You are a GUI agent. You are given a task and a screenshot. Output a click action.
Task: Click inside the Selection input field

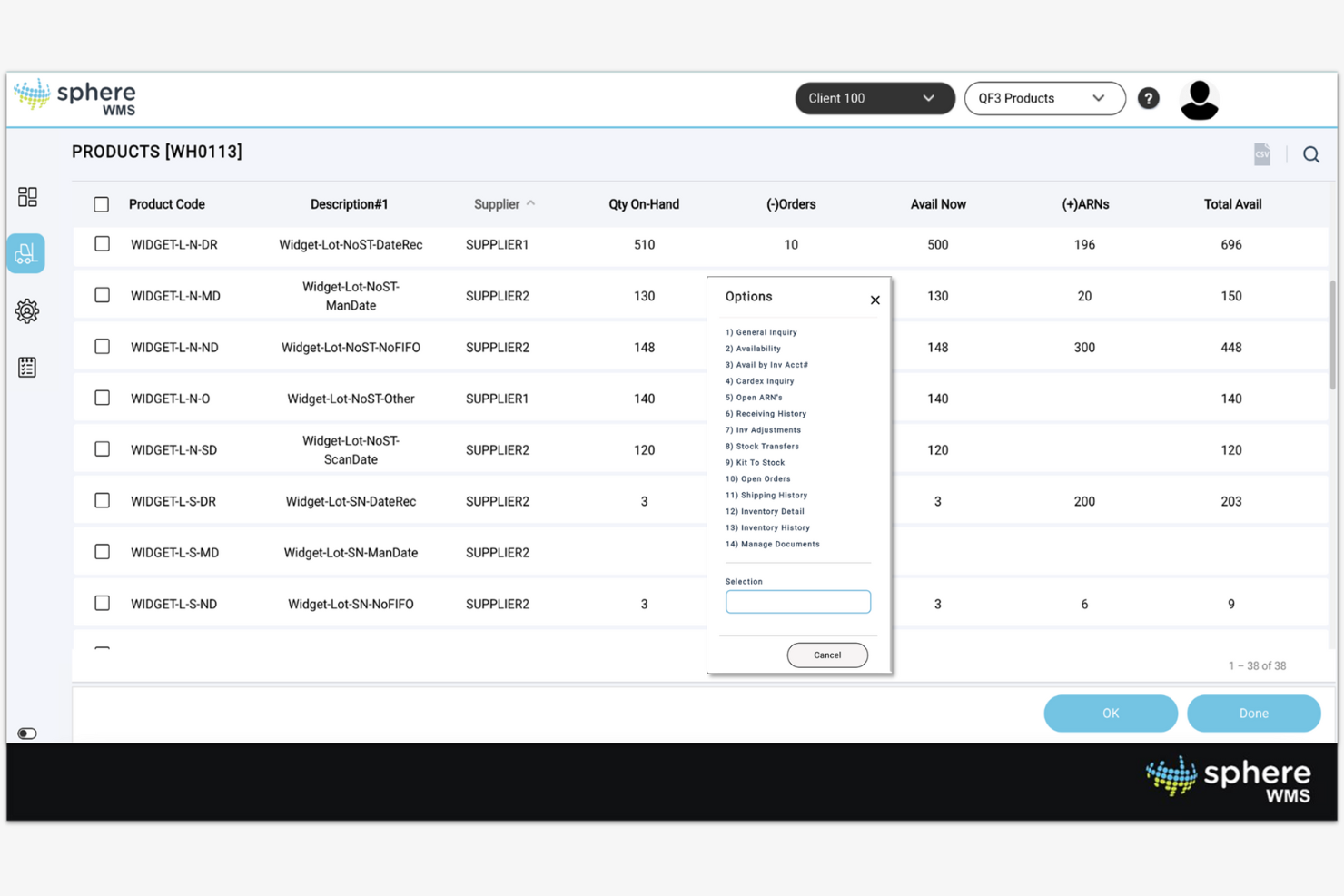click(797, 601)
